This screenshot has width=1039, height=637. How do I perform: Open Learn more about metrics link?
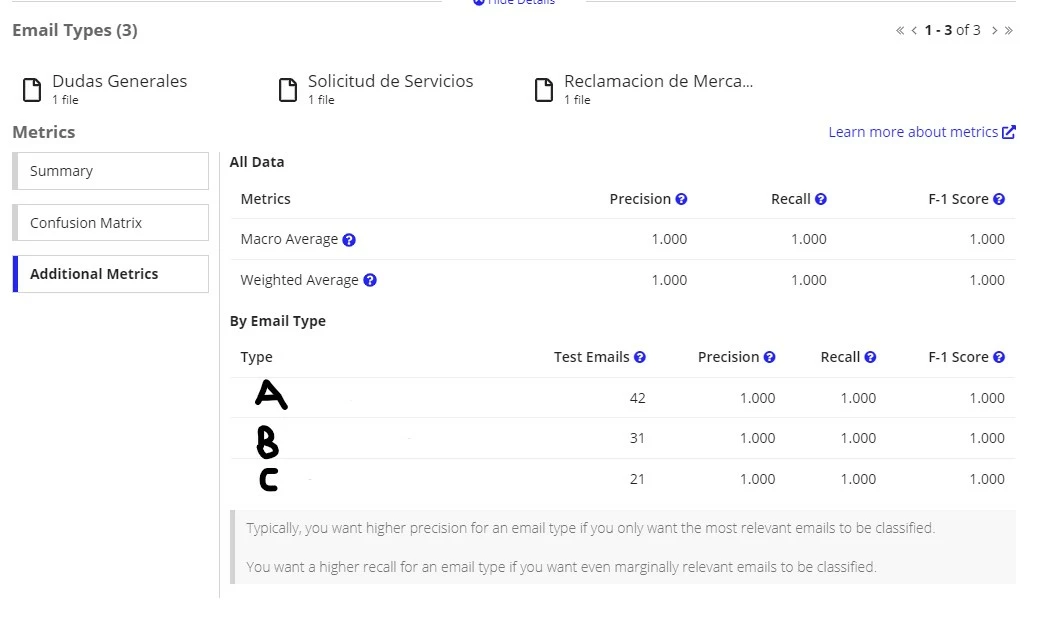(x=922, y=132)
